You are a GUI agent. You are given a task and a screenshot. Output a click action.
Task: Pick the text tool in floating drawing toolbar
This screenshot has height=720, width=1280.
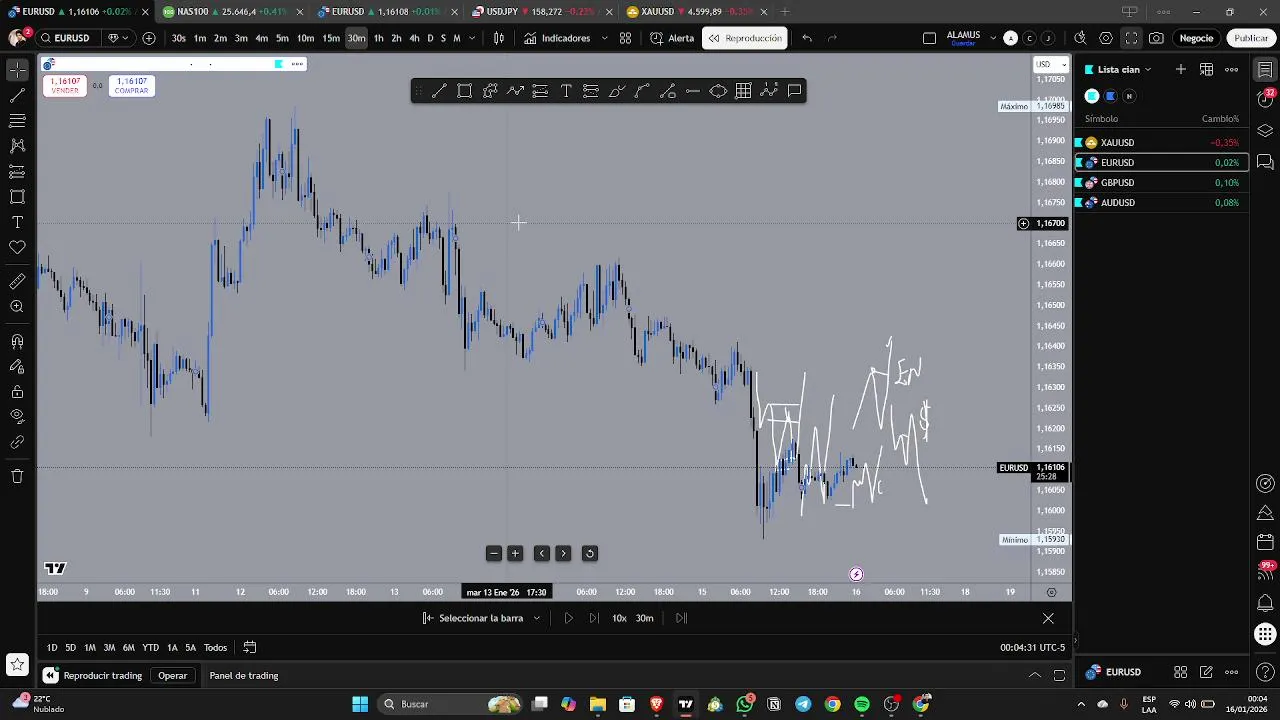pos(566,91)
